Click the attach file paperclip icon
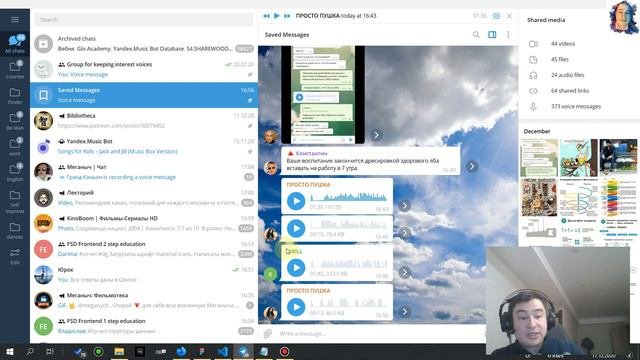Viewport: 640px width, 360px height. point(268,333)
